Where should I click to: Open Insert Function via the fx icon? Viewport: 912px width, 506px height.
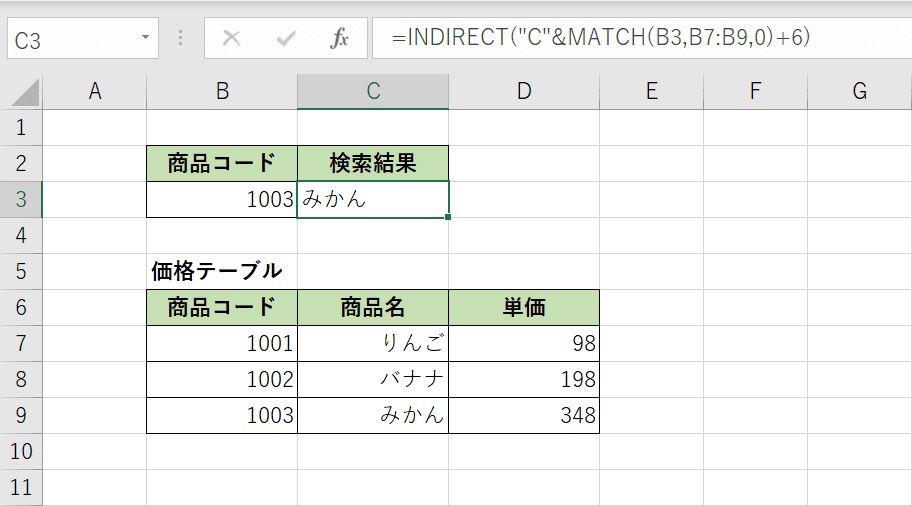pos(339,38)
